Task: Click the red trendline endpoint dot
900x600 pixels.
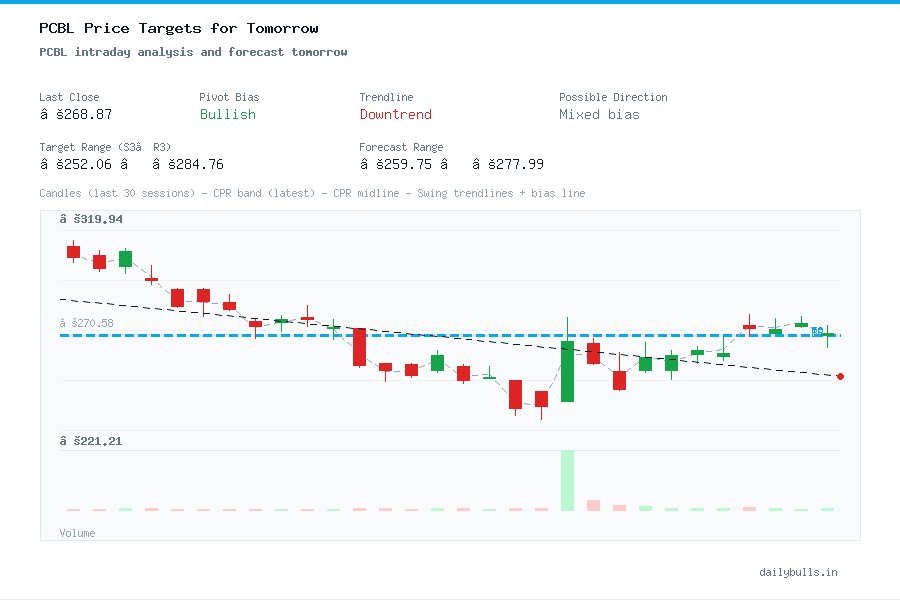Action: (840, 377)
